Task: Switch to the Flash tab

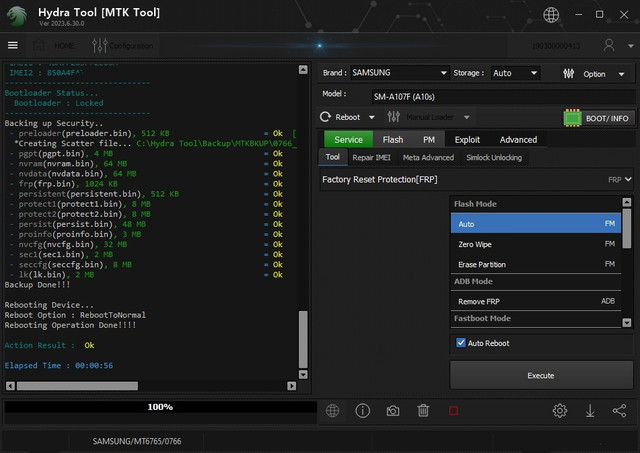Action: (x=393, y=140)
